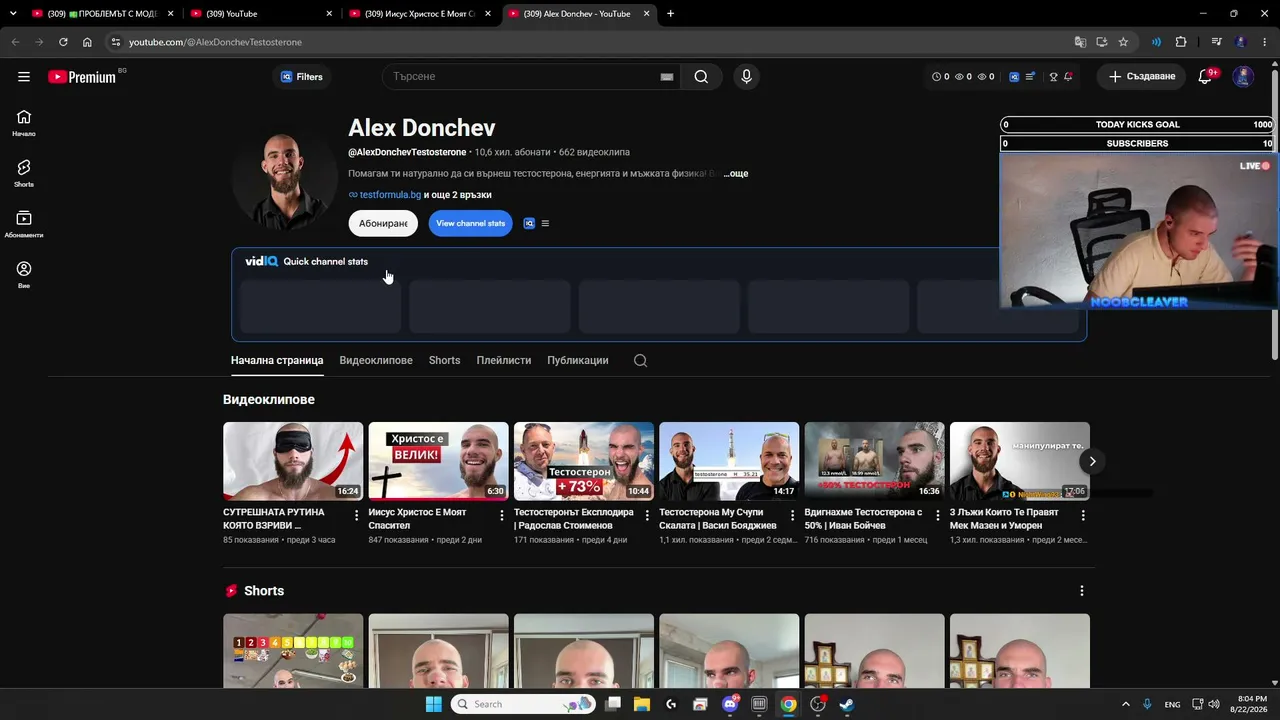Switch to the Плейлисти channel tab
Viewport: 1280px width, 720px height.
point(504,361)
